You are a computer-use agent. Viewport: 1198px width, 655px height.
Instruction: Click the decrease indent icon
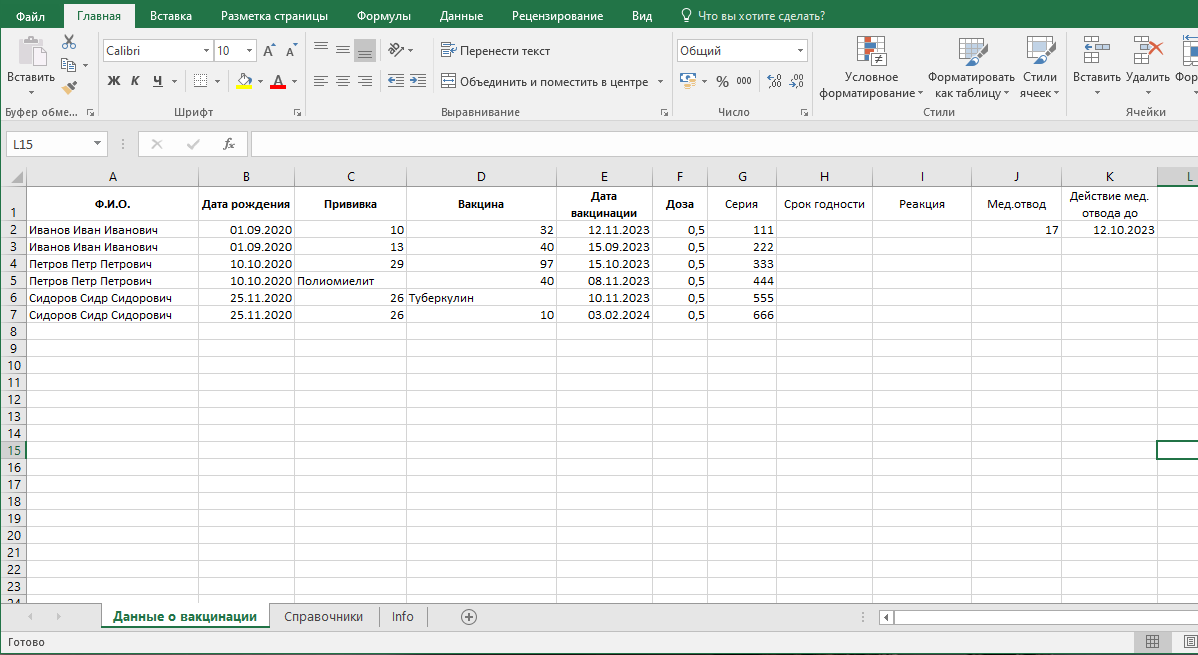(x=396, y=81)
